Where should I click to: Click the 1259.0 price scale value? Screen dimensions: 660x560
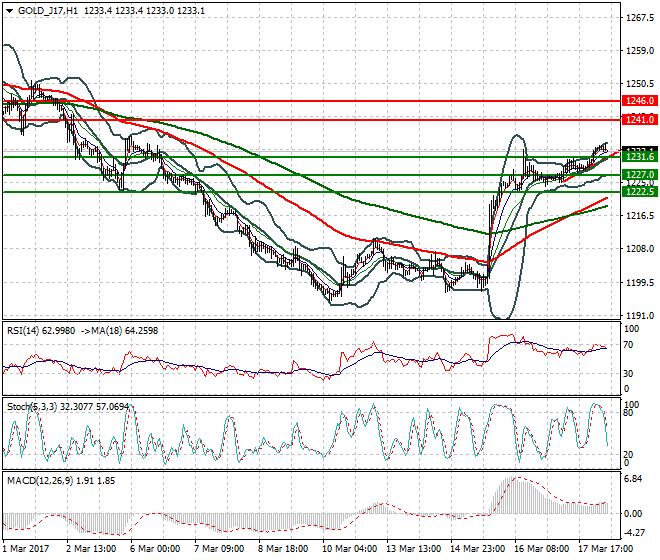640,51
